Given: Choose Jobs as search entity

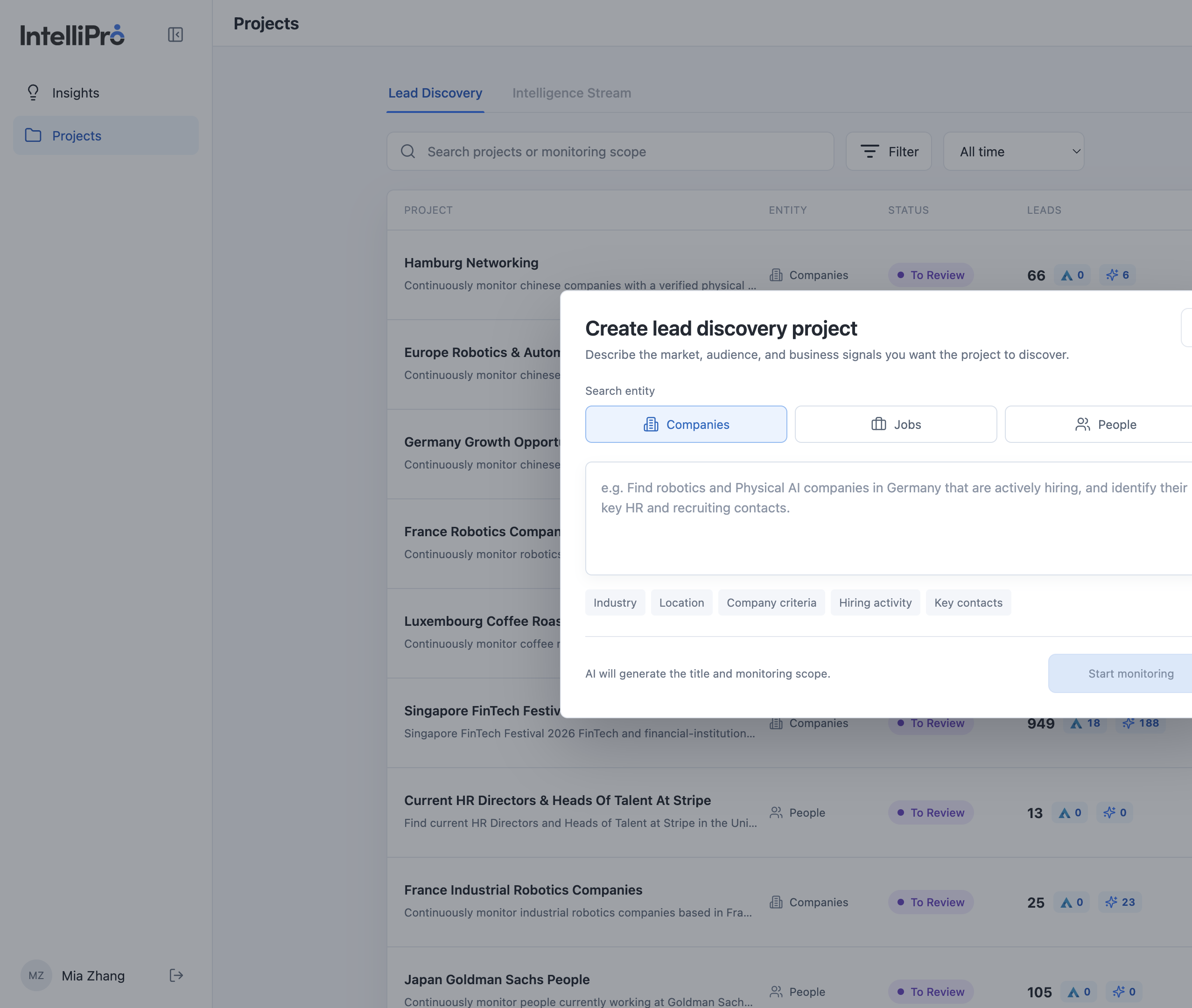Looking at the screenshot, I should point(896,425).
